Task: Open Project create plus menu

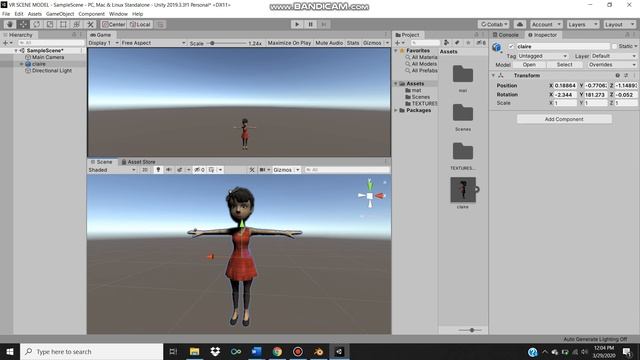Action: point(399,43)
